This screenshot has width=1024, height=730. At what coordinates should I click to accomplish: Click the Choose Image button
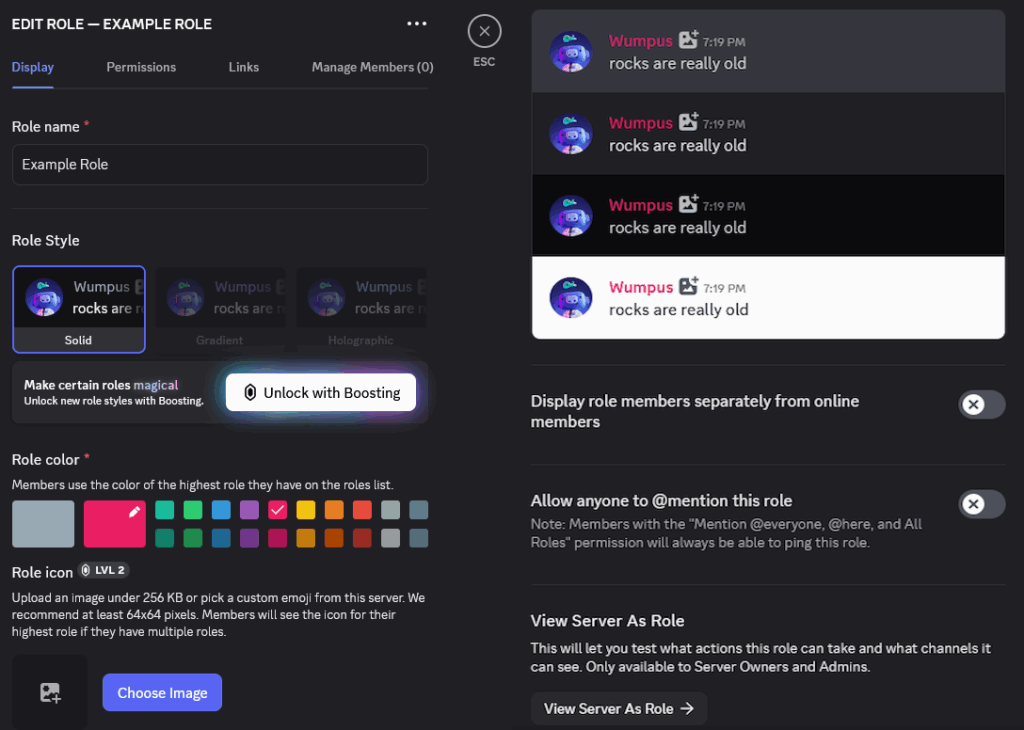tap(162, 692)
